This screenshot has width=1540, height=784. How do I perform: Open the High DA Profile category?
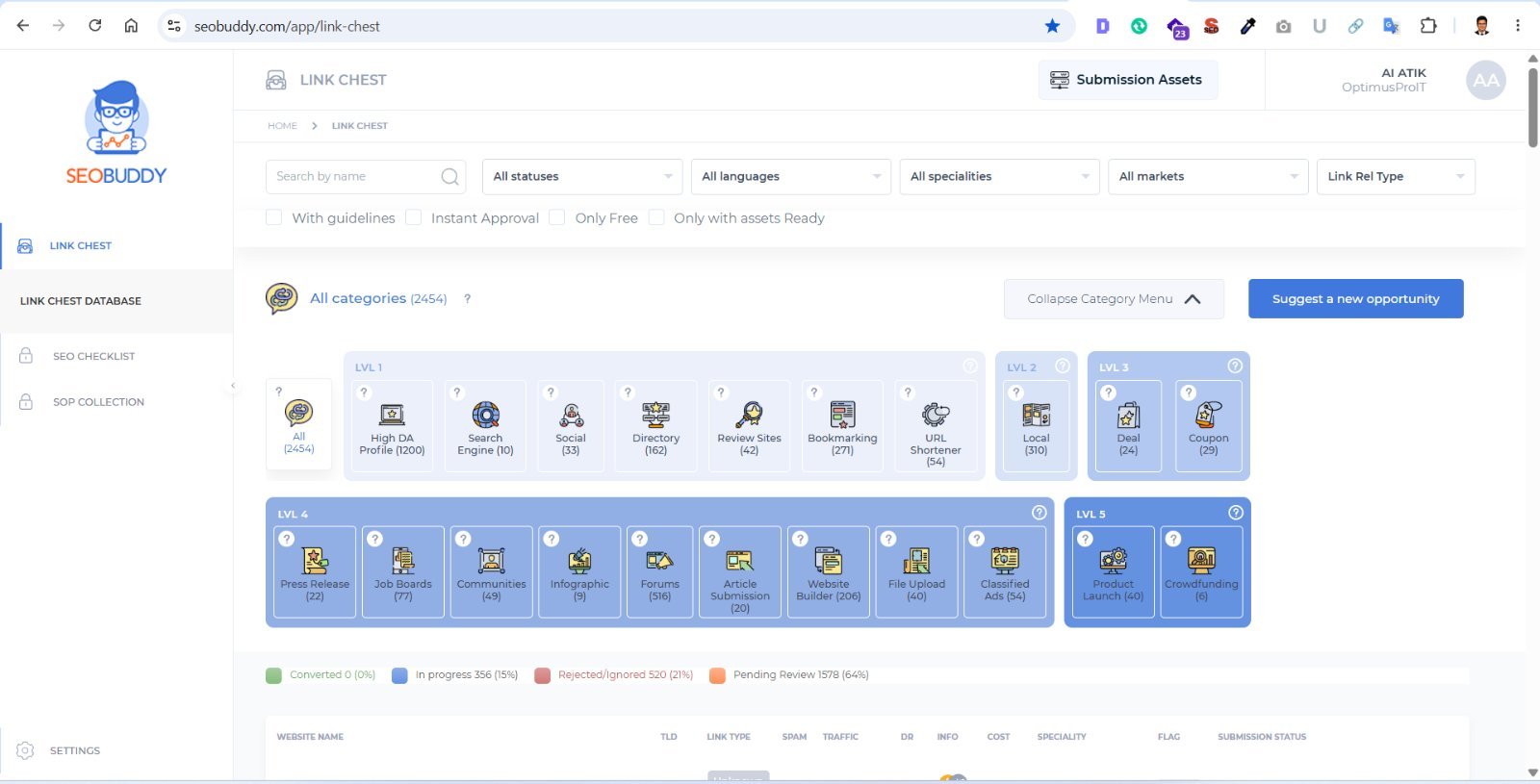coord(392,426)
